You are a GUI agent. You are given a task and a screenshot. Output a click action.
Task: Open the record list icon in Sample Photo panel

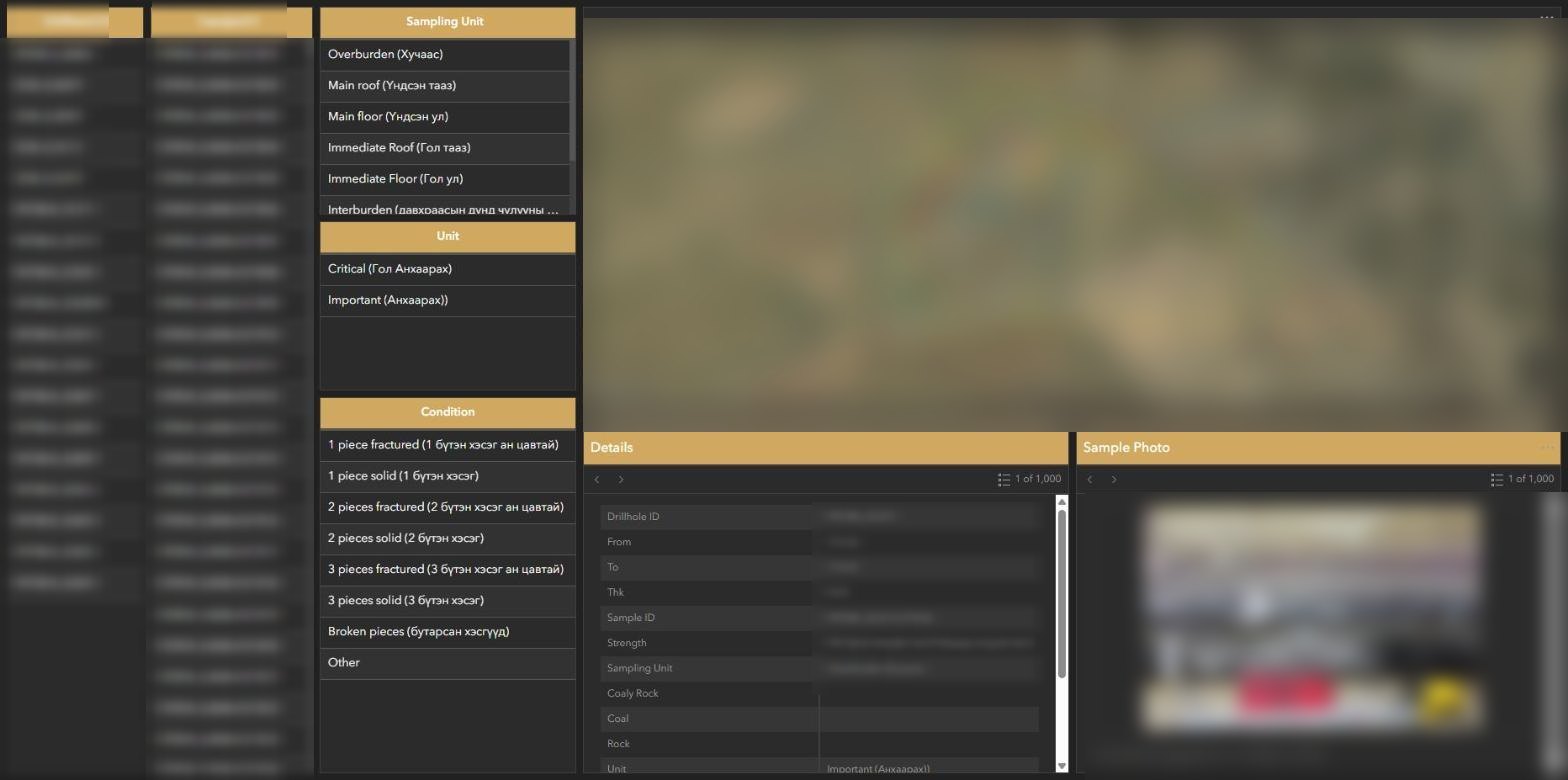pos(1497,480)
